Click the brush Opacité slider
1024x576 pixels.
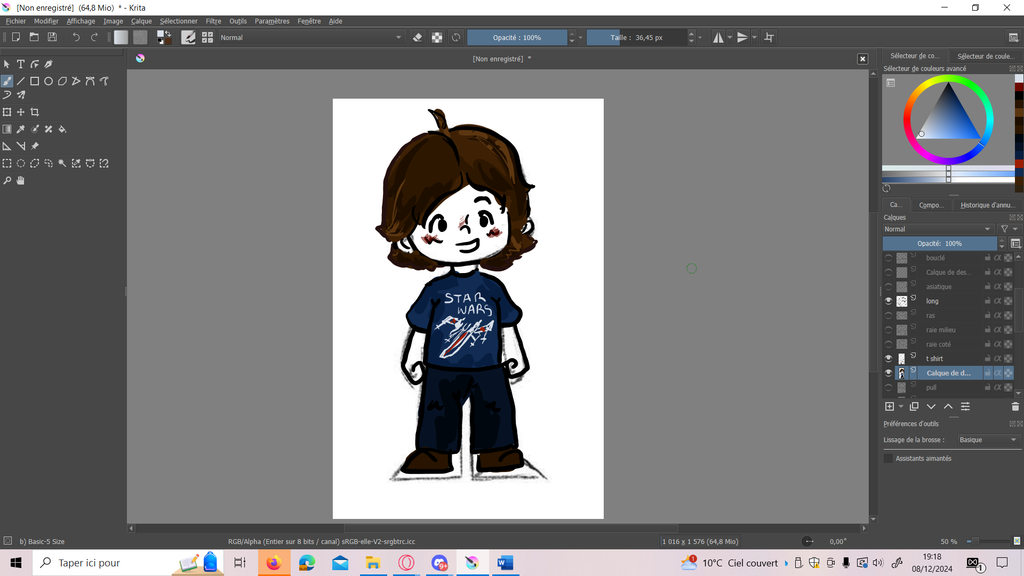point(517,37)
